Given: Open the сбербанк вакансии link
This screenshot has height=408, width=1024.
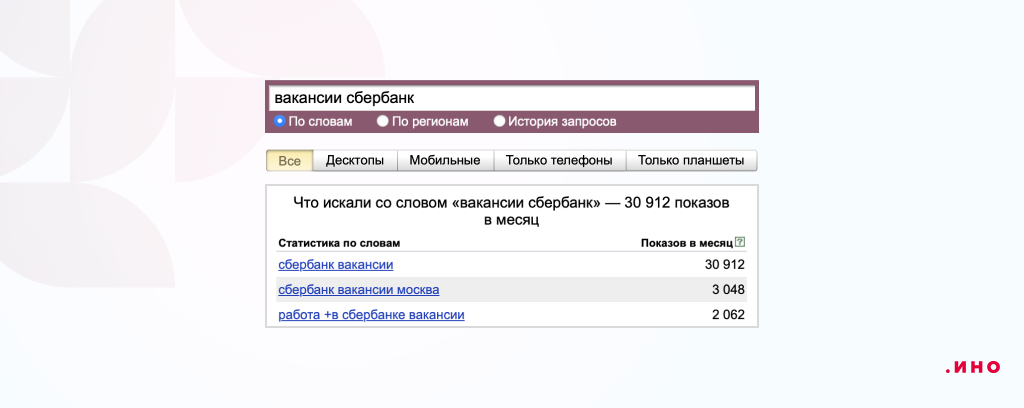Looking at the screenshot, I should pos(335,264).
